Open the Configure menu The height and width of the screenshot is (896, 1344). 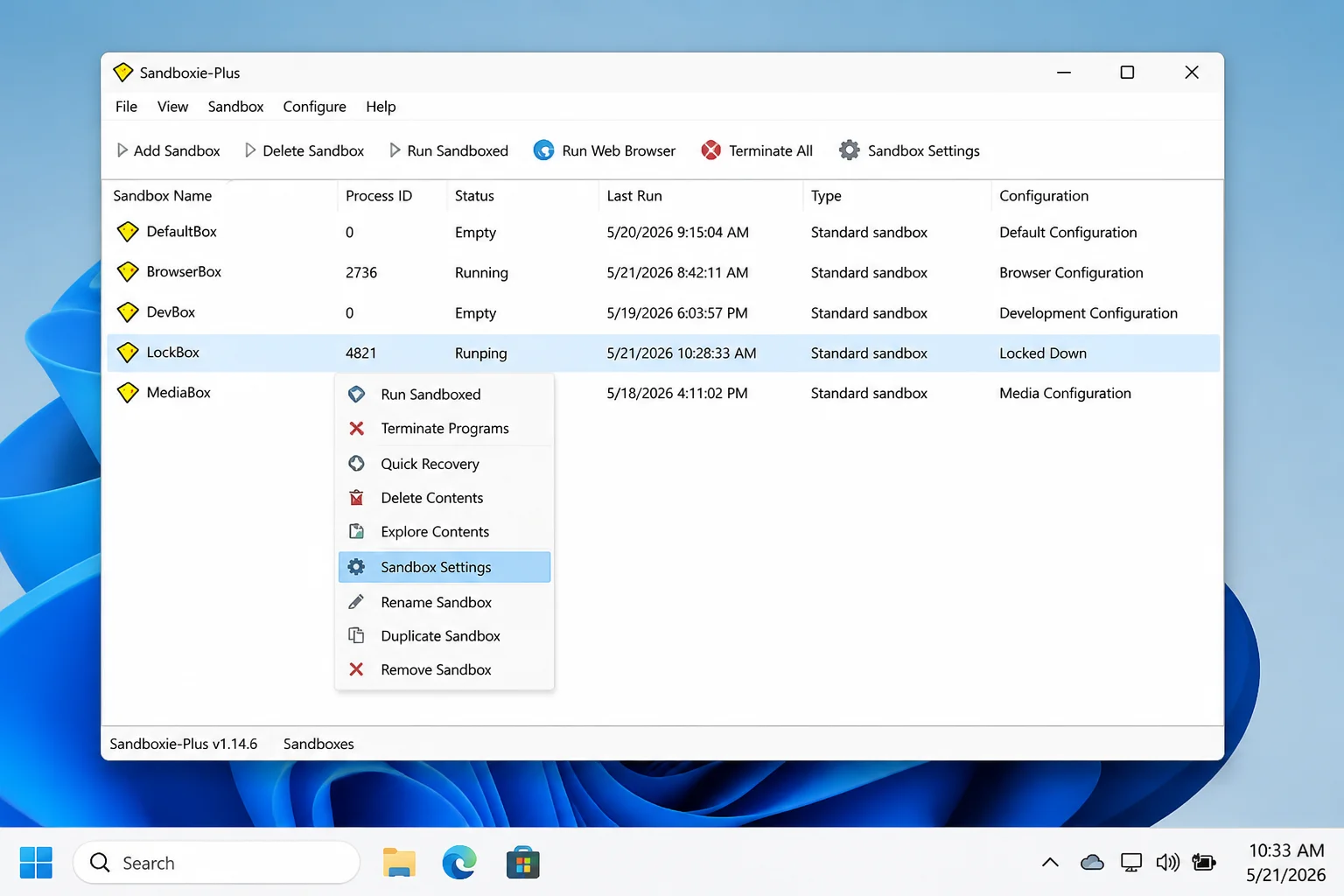tap(314, 107)
